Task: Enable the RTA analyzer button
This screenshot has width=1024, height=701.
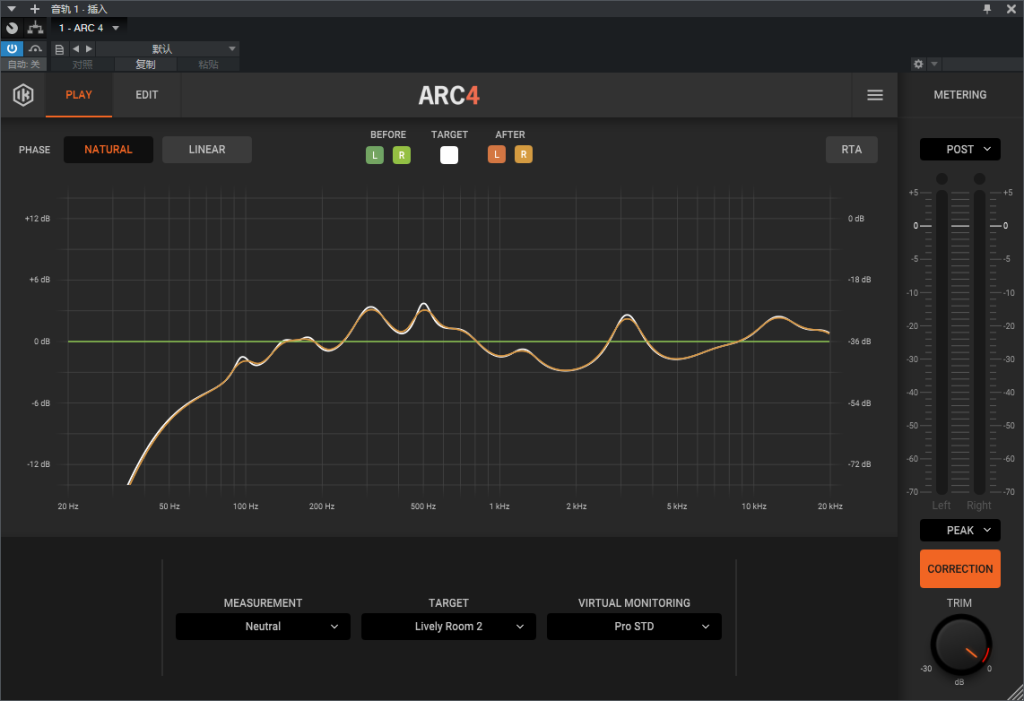Action: point(851,150)
